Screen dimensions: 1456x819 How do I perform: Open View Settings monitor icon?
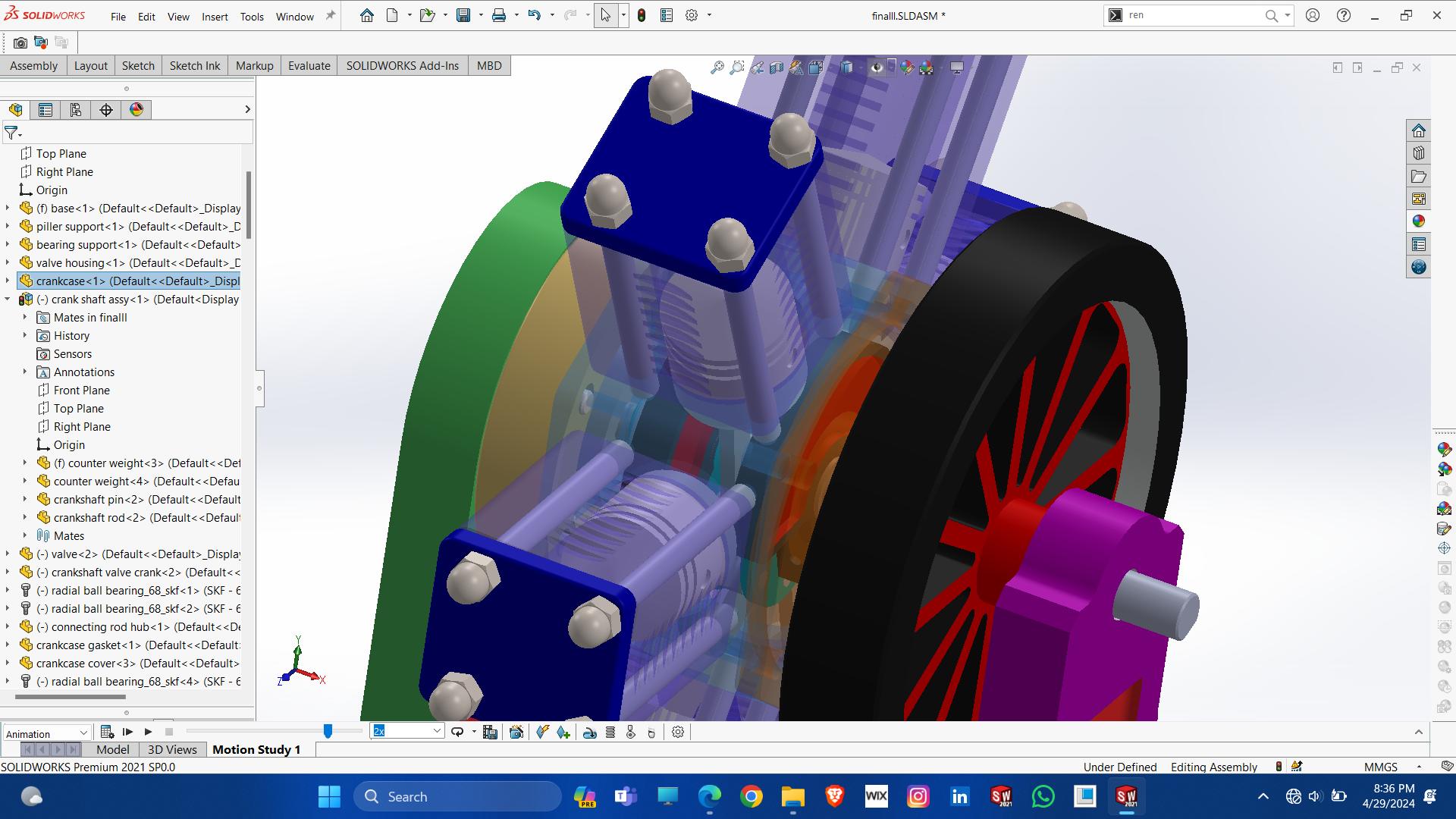[957, 67]
